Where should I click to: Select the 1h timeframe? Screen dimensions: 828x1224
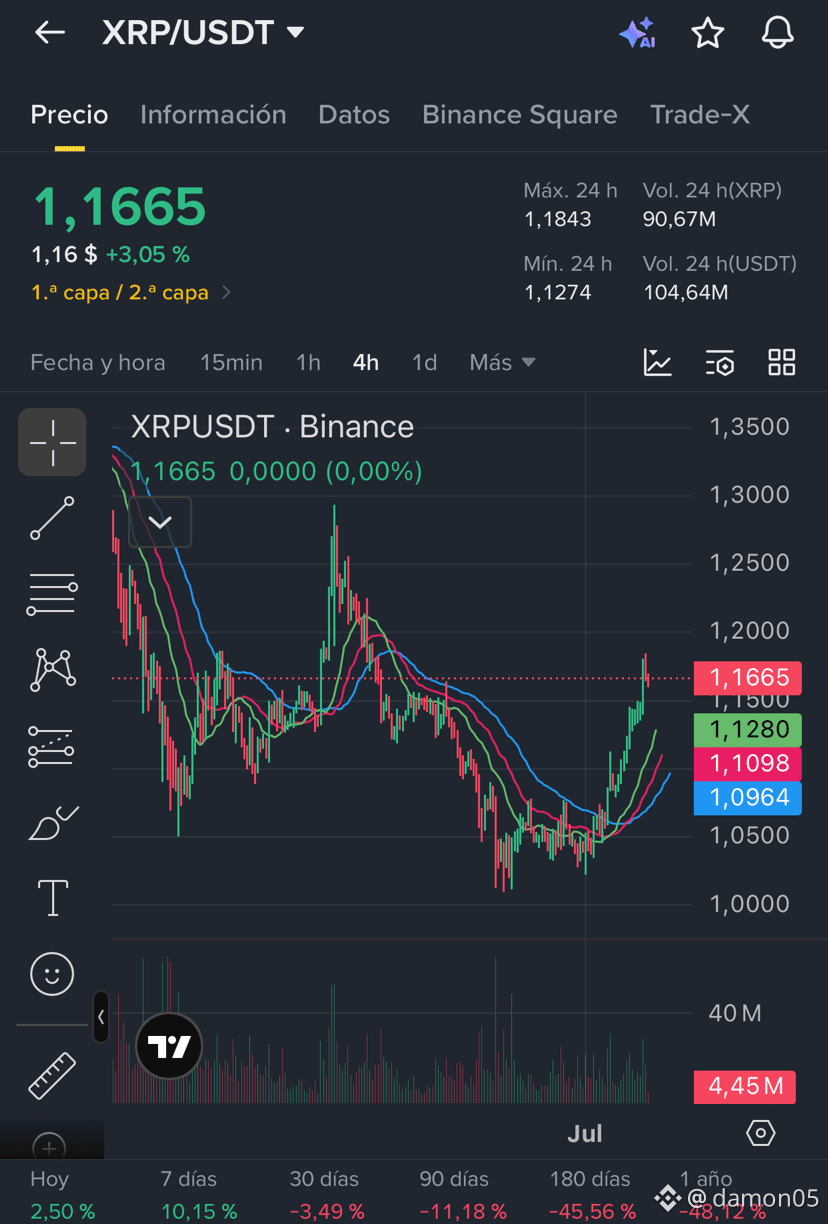tap(308, 363)
